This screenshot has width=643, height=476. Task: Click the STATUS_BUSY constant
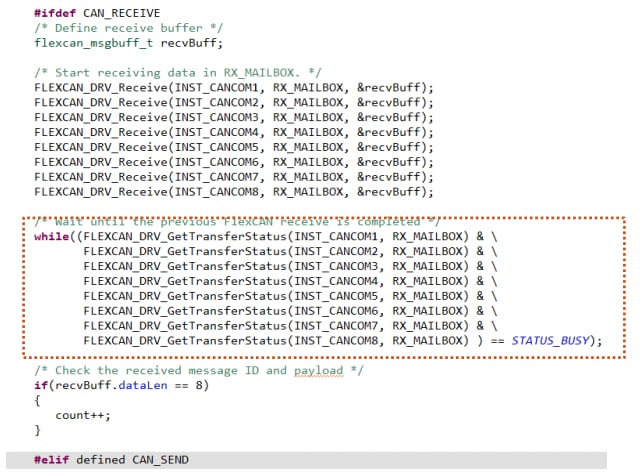pos(554,340)
